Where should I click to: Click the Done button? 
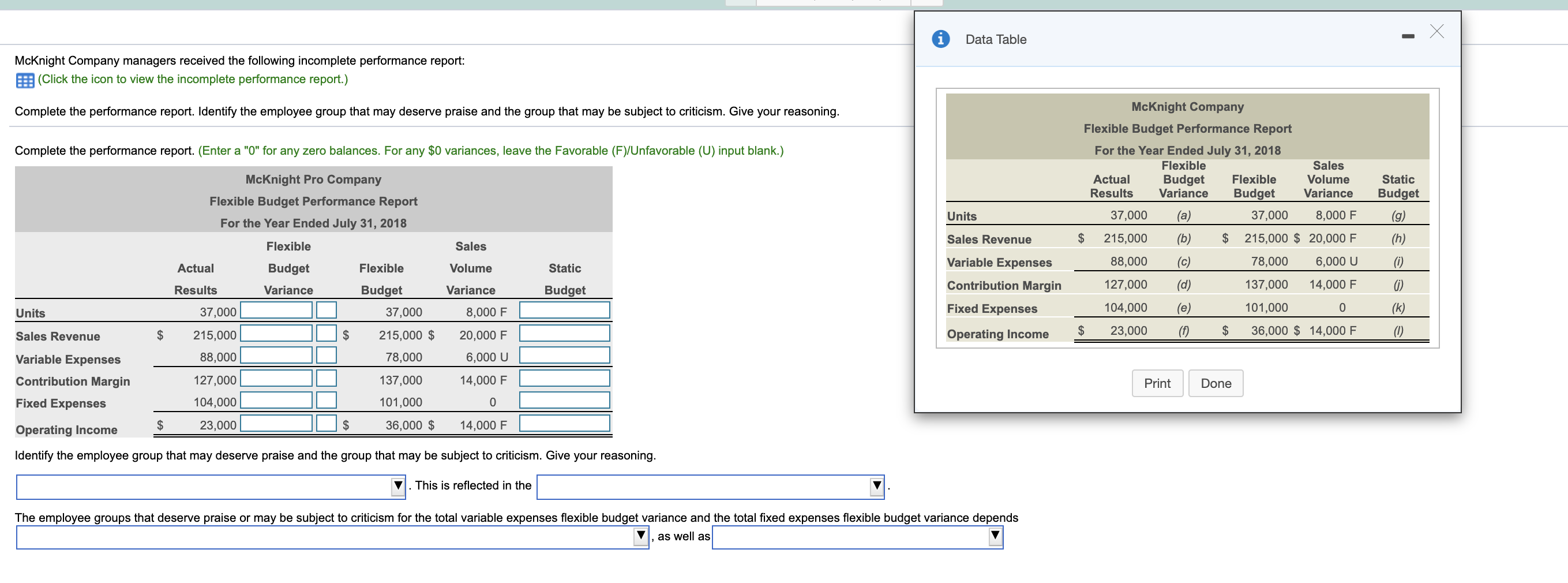point(1216,383)
